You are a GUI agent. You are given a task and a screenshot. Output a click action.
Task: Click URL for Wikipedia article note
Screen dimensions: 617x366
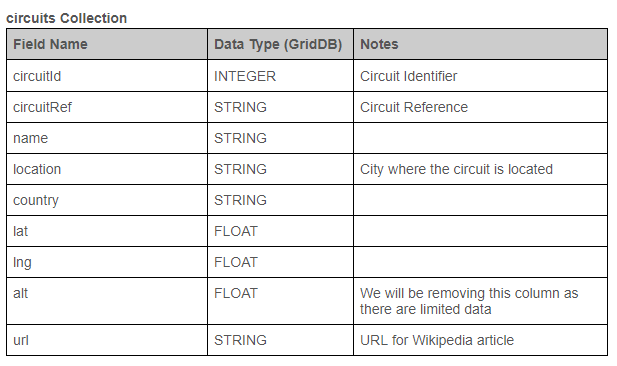437,340
